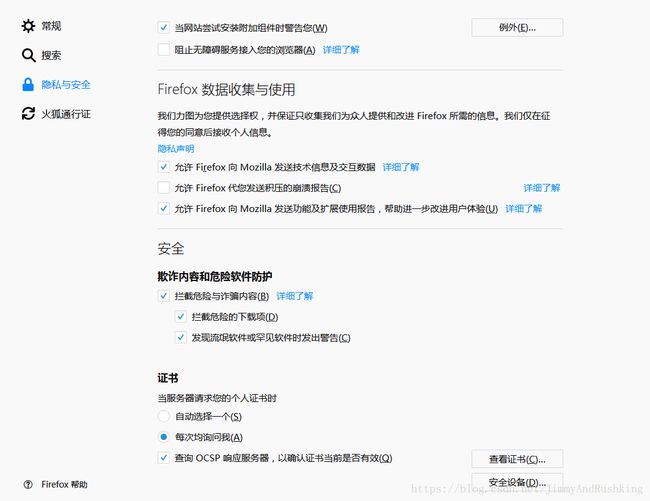Enable 阻止无障碍服务接入您的浏览器 checkbox
Screen dimensions: 650x501
(164, 50)
